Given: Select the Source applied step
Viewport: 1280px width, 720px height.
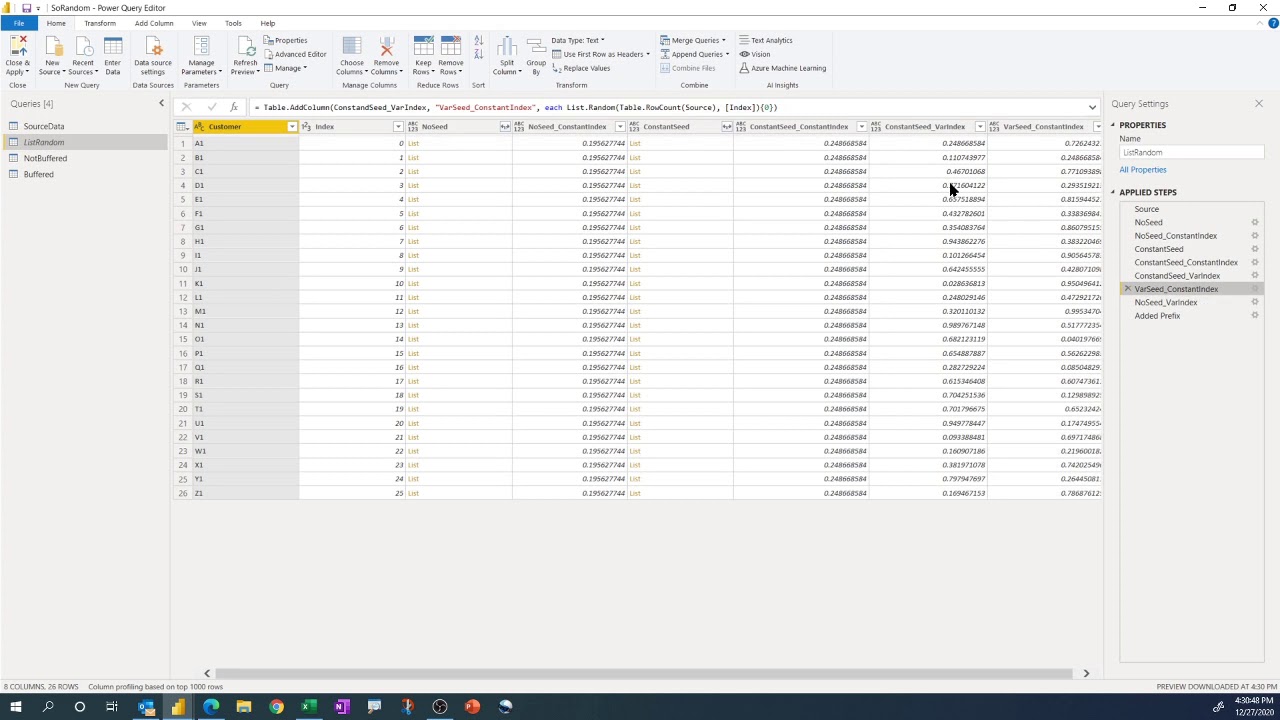Looking at the screenshot, I should [1146, 209].
